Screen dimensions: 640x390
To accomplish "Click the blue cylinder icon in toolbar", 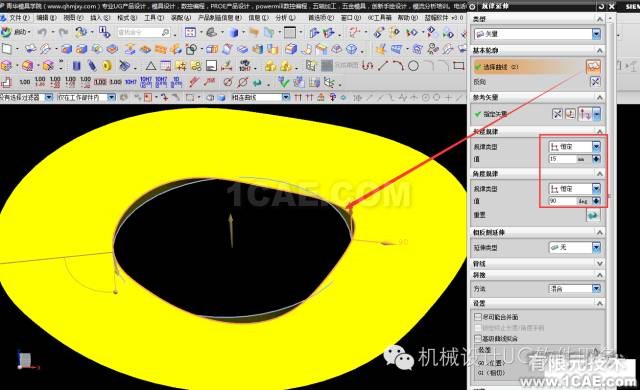I will coord(77,66).
